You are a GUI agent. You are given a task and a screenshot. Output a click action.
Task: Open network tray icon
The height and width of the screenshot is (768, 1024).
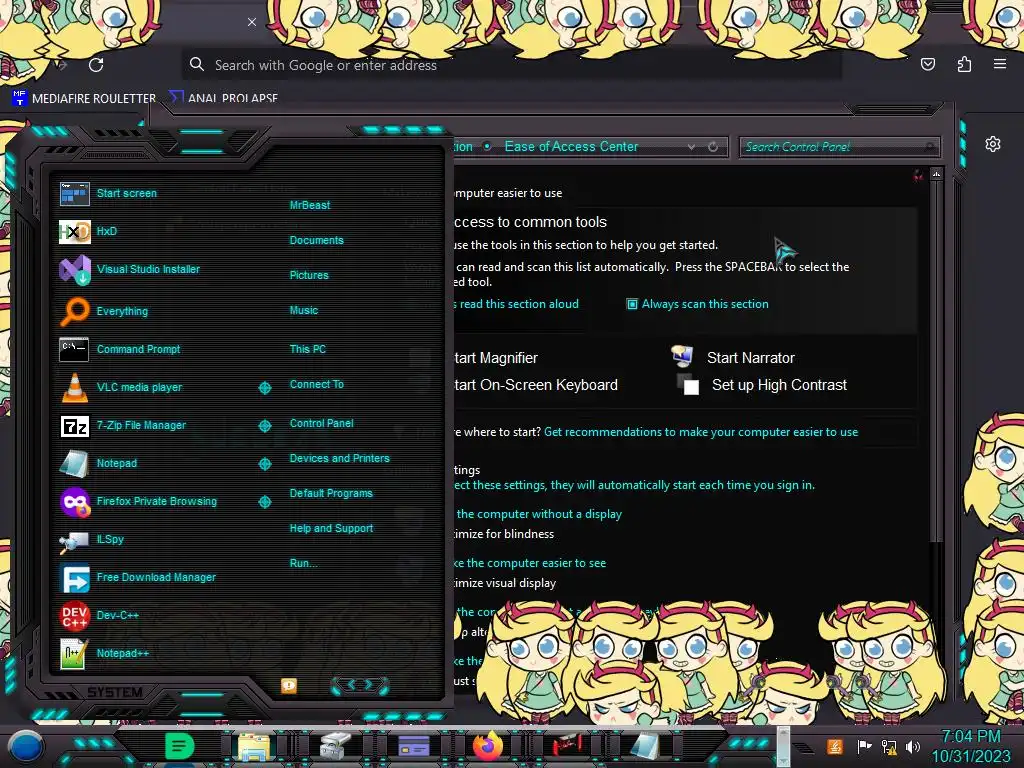click(889, 746)
